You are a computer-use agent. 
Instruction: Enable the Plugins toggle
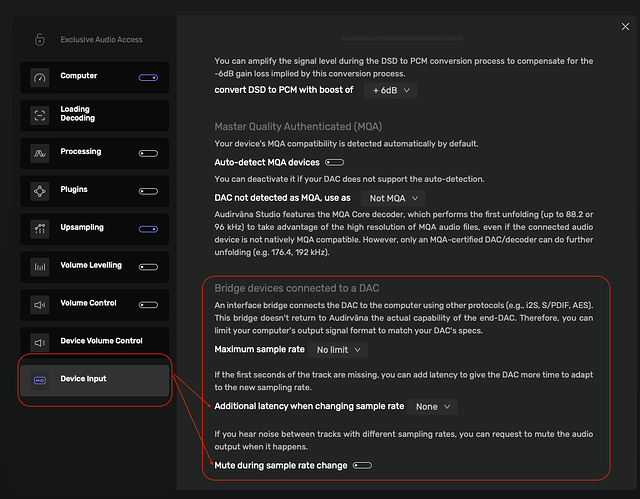(148, 191)
